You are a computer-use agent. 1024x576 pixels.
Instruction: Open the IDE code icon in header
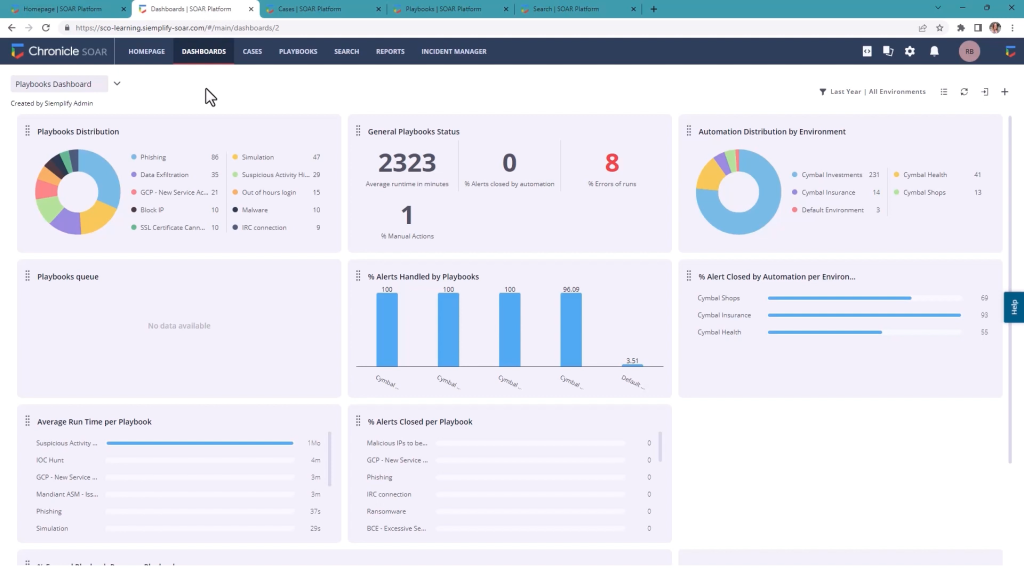click(867, 51)
